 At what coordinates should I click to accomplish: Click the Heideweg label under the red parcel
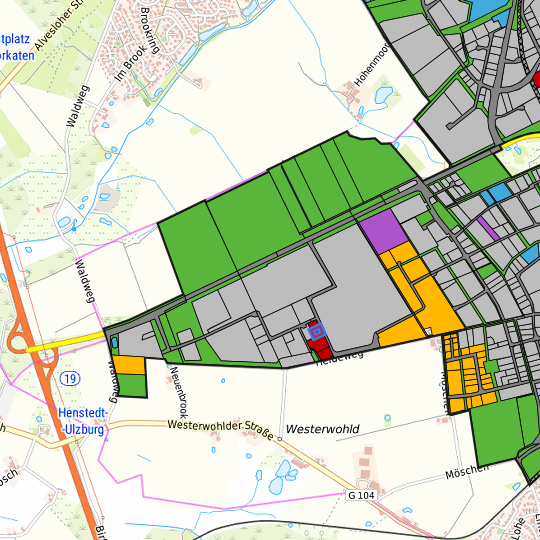(x=339, y=359)
